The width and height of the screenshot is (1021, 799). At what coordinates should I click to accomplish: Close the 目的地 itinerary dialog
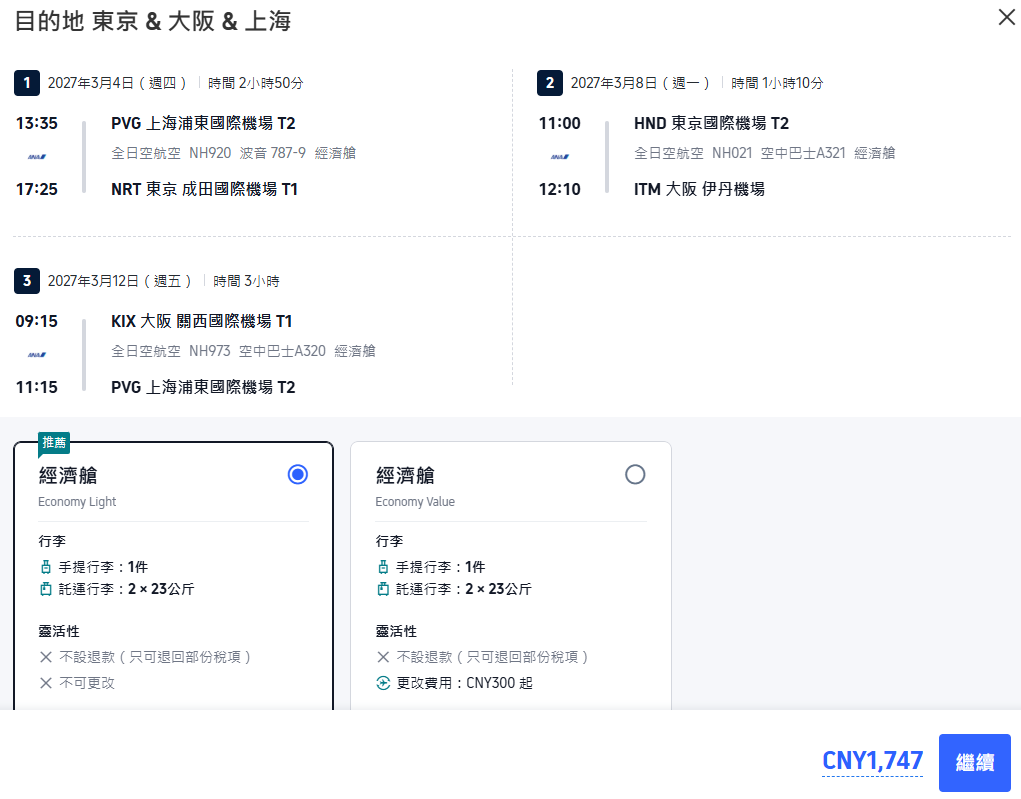click(1005, 18)
